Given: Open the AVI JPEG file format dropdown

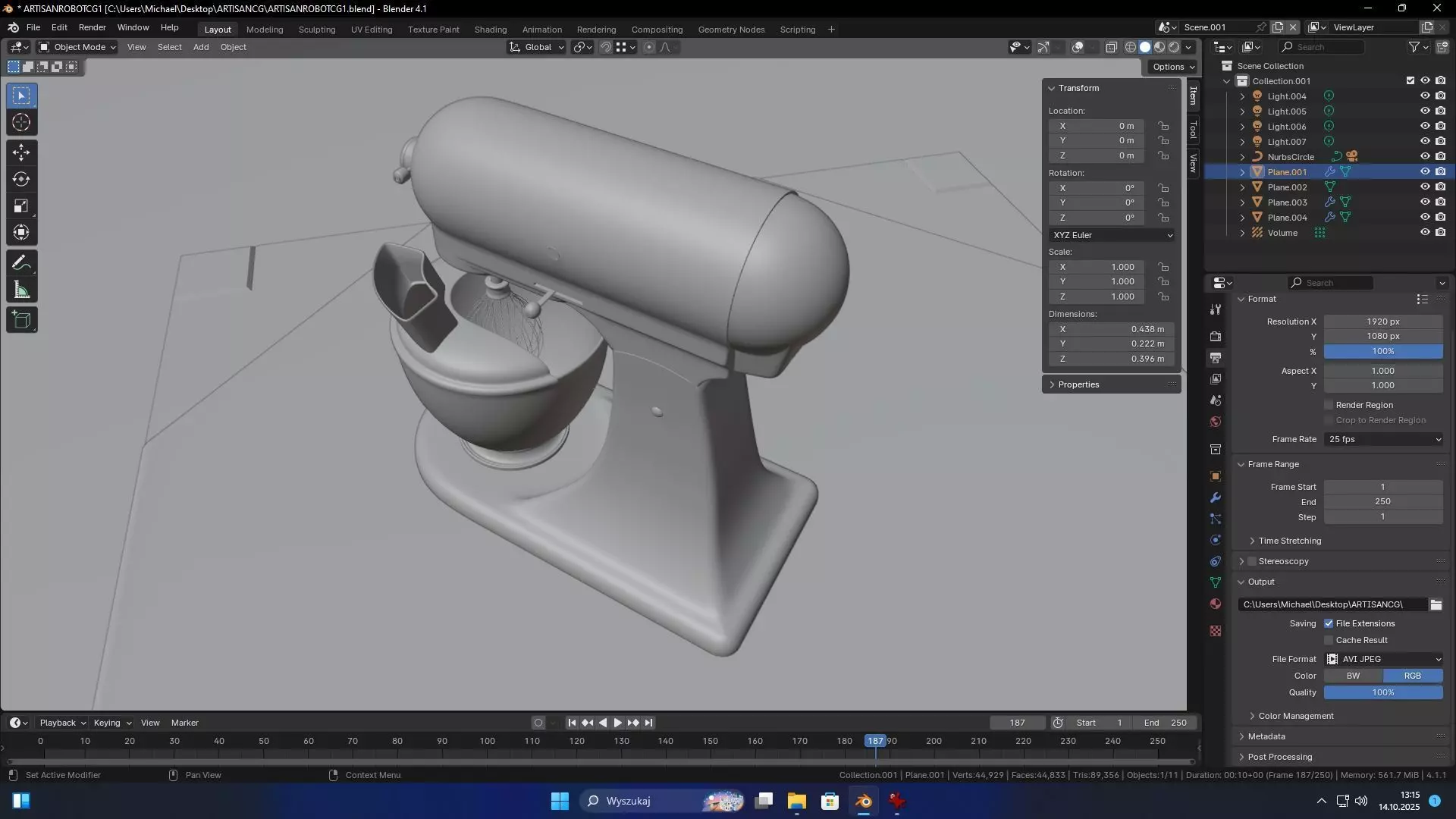Looking at the screenshot, I should 1384,659.
